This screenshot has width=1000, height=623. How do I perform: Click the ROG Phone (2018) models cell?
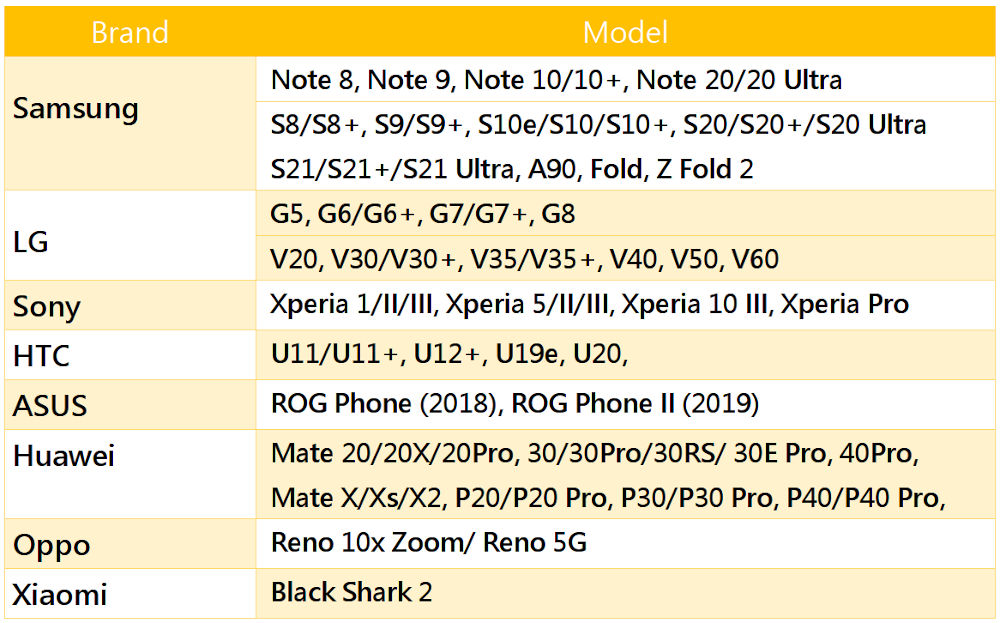[x=626, y=404]
